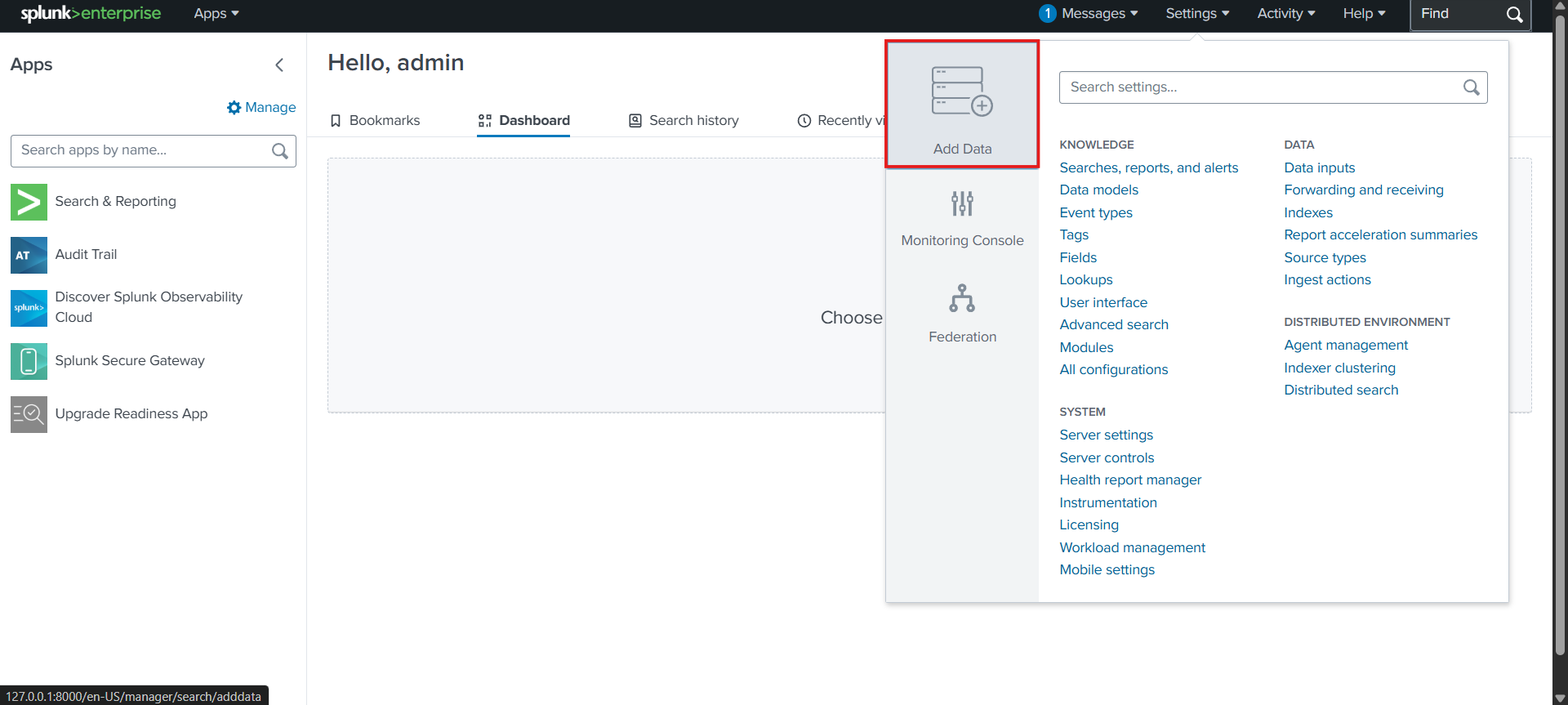Open the Instrumentation link
Screen dimensions: 1568x705
(1108, 502)
